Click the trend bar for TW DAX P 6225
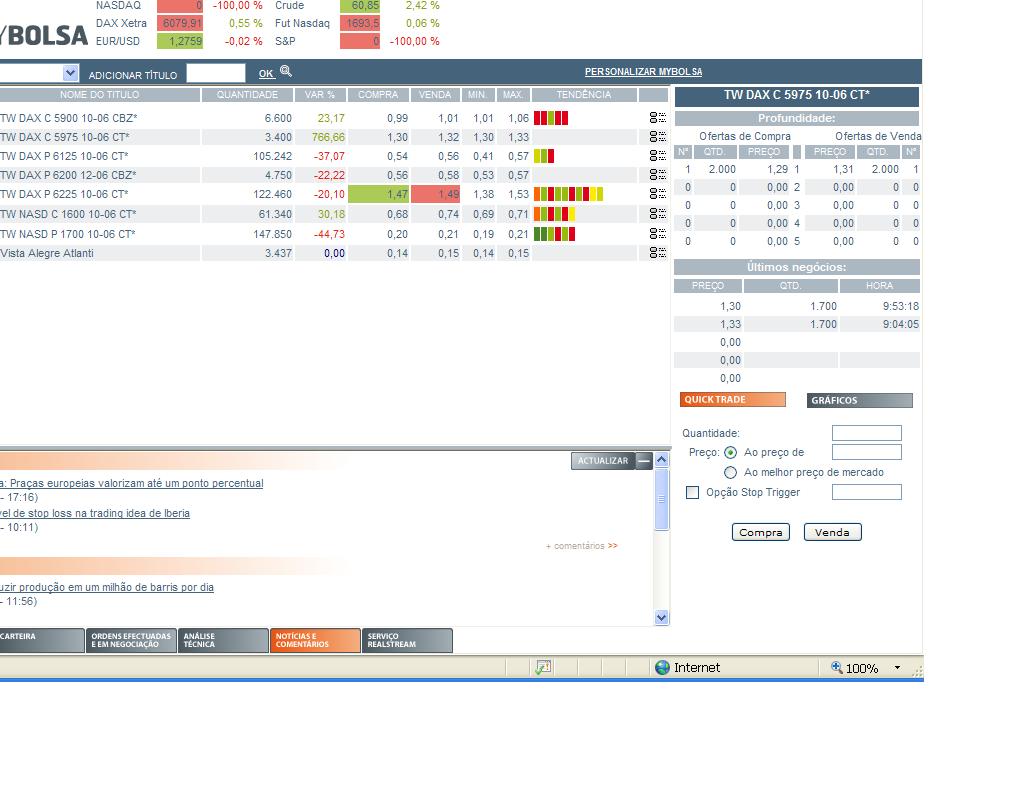Image resolution: width=1024 pixels, height=800 pixels. point(568,194)
